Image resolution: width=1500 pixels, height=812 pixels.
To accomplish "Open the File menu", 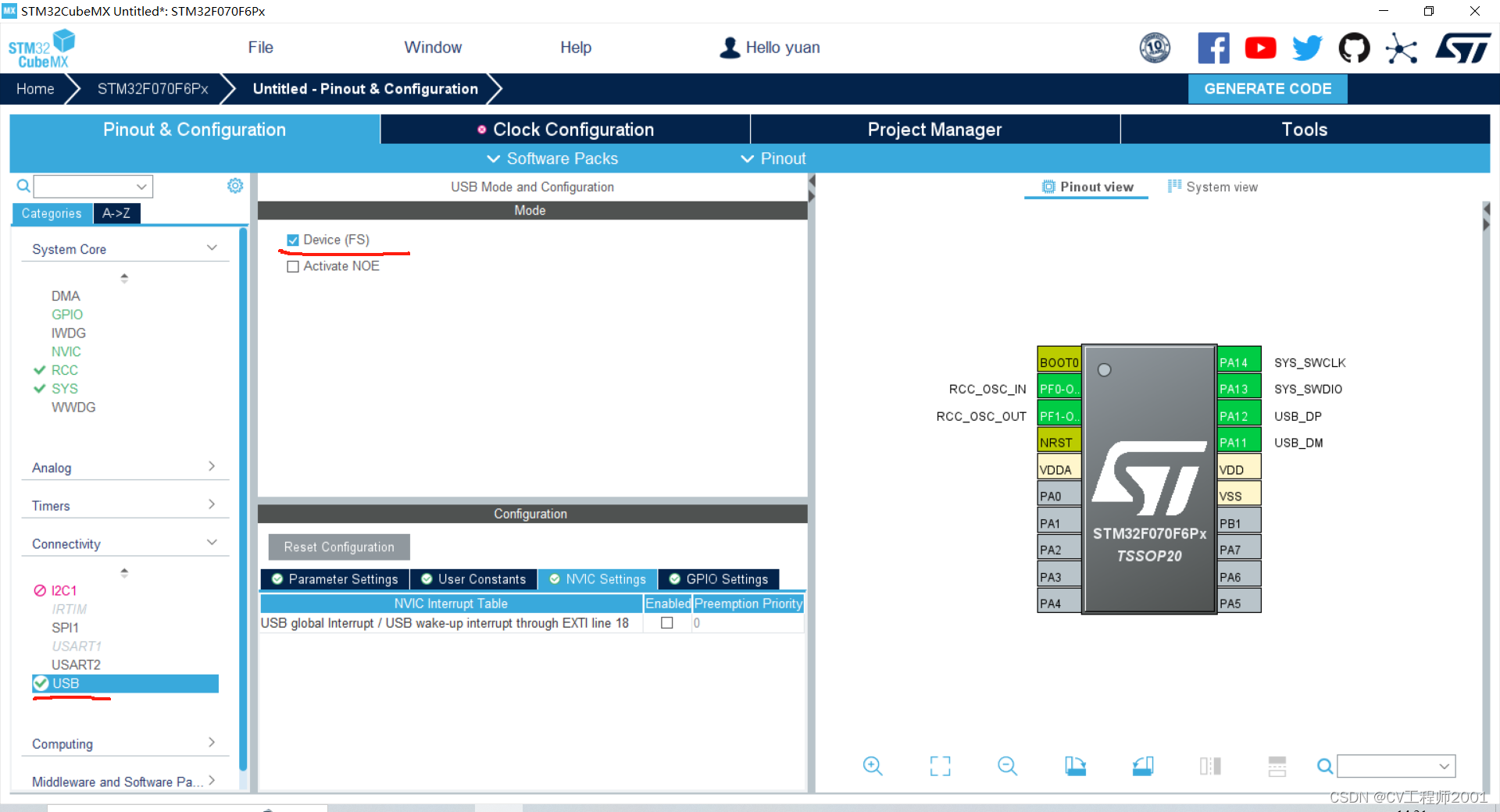I will point(260,48).
